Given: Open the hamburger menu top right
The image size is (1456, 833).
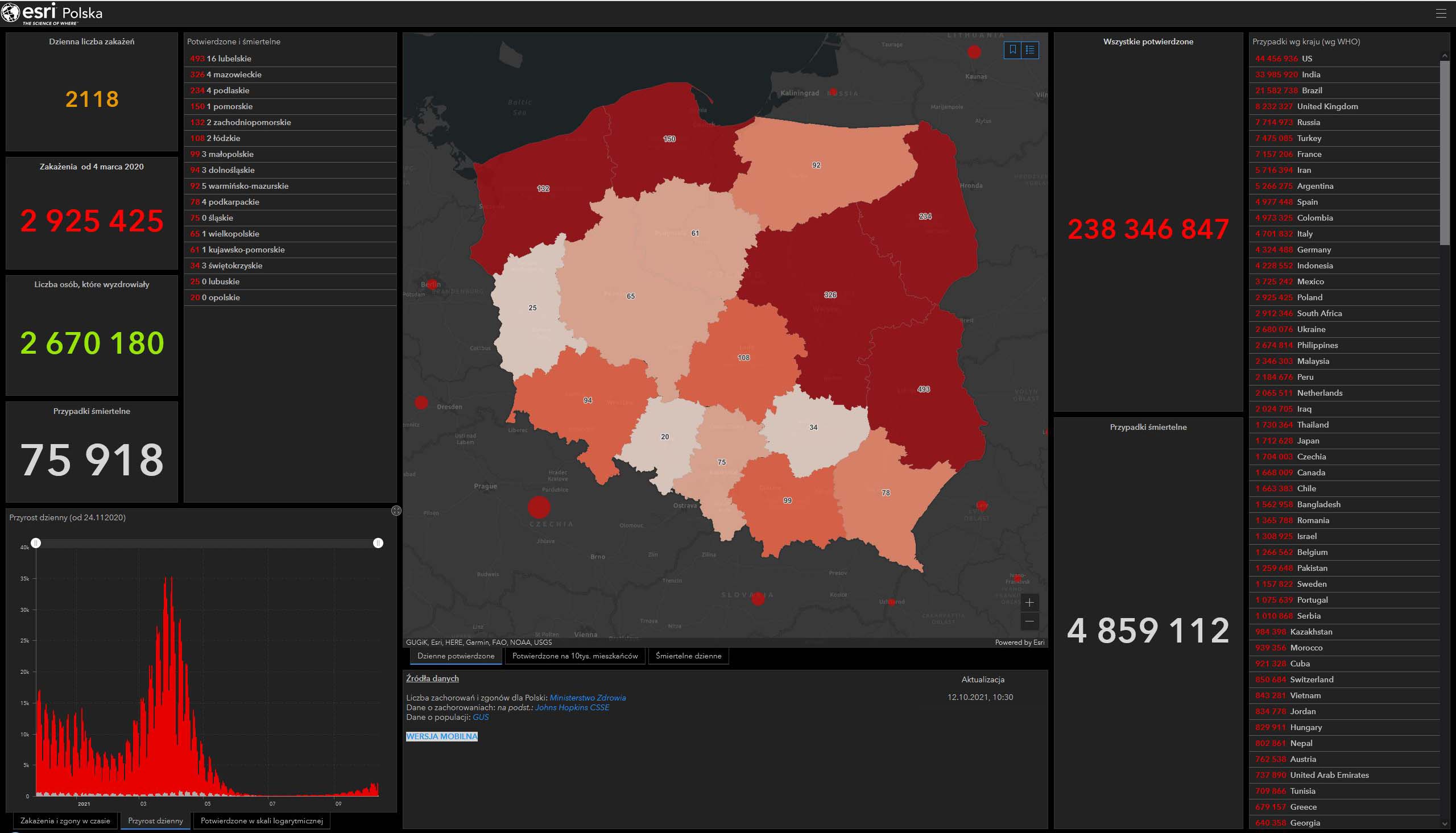Looking at the screenshot, I should (1441, 14).
